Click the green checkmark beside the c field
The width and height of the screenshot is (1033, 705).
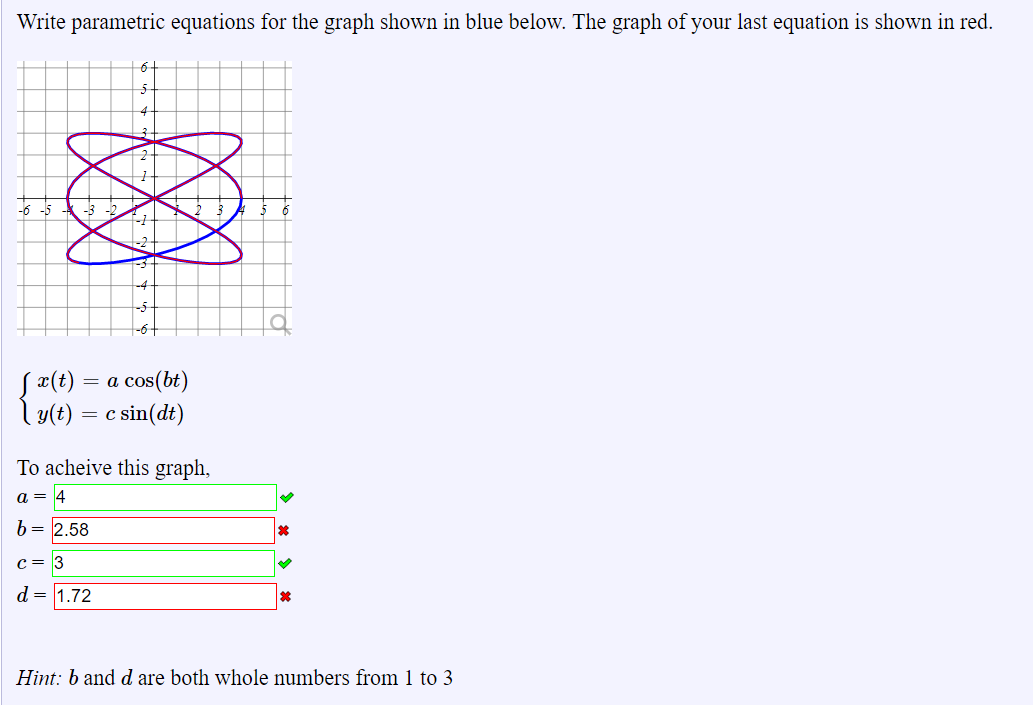pyautogui.click(x=288, y=563)
